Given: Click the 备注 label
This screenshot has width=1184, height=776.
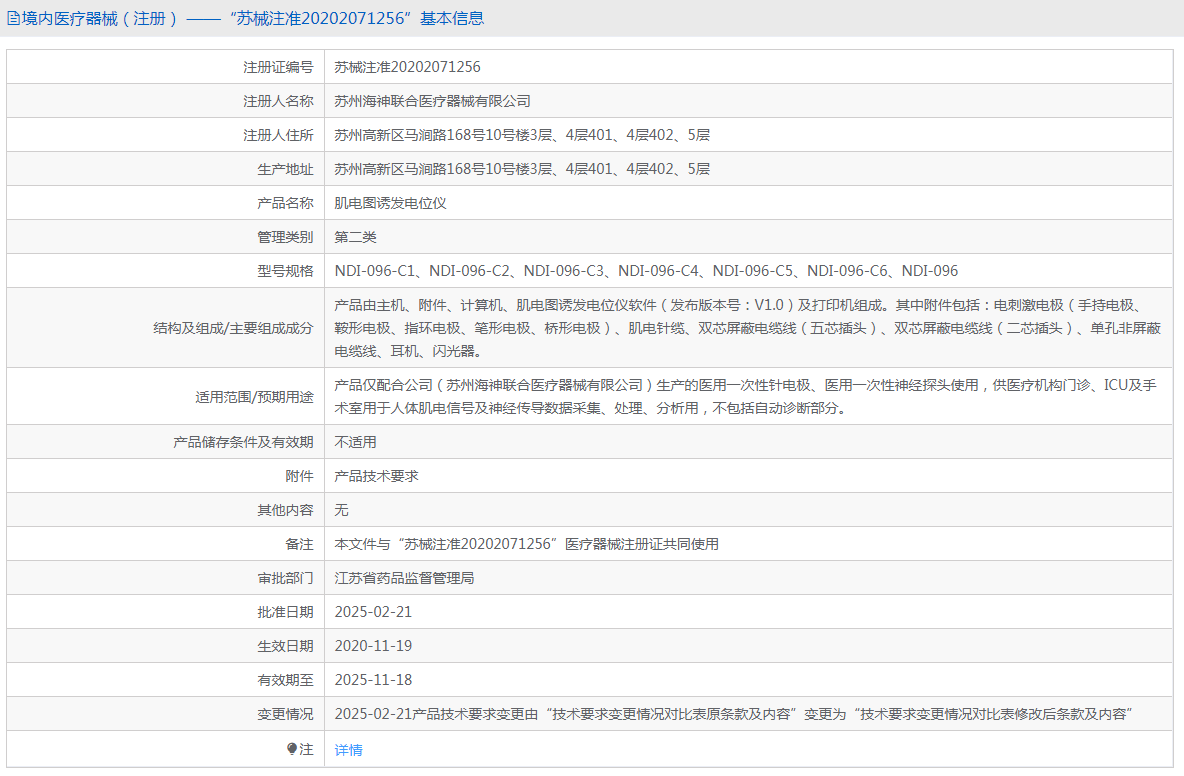Looking at the screenshot, I should pyautogui.click(x=299, y=544).
